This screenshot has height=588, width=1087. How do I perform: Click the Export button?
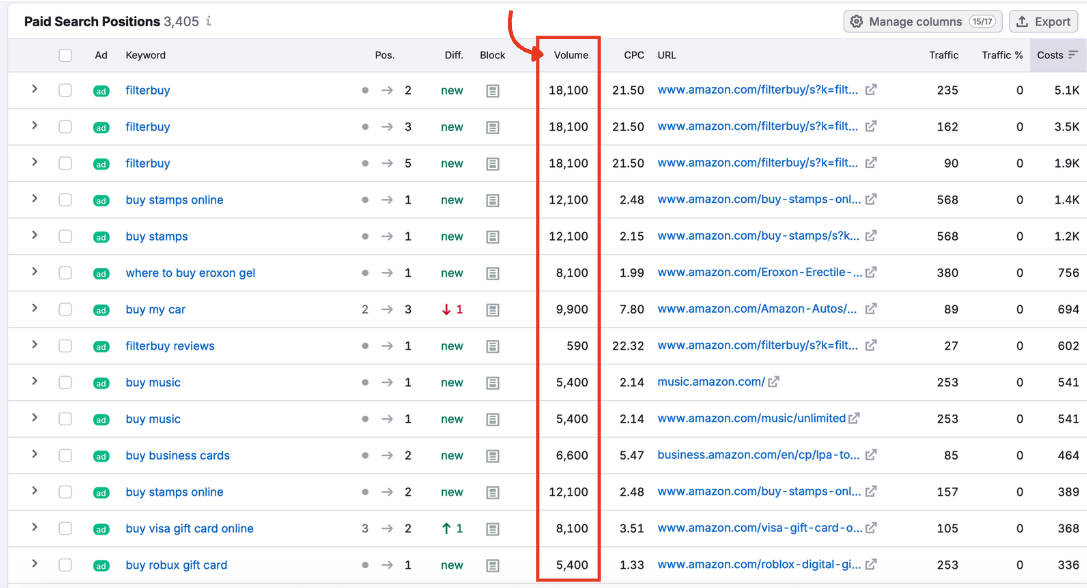(1043, 21)
